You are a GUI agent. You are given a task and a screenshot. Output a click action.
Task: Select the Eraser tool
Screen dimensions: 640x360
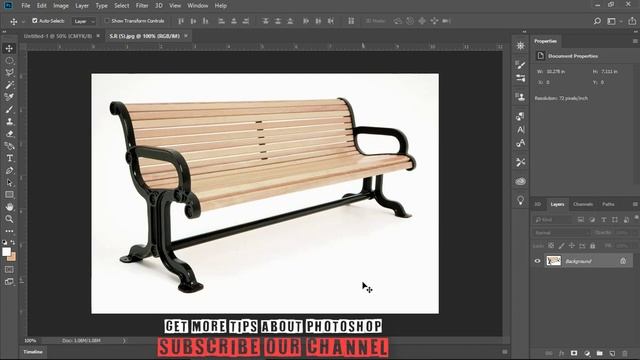[9, 133]
